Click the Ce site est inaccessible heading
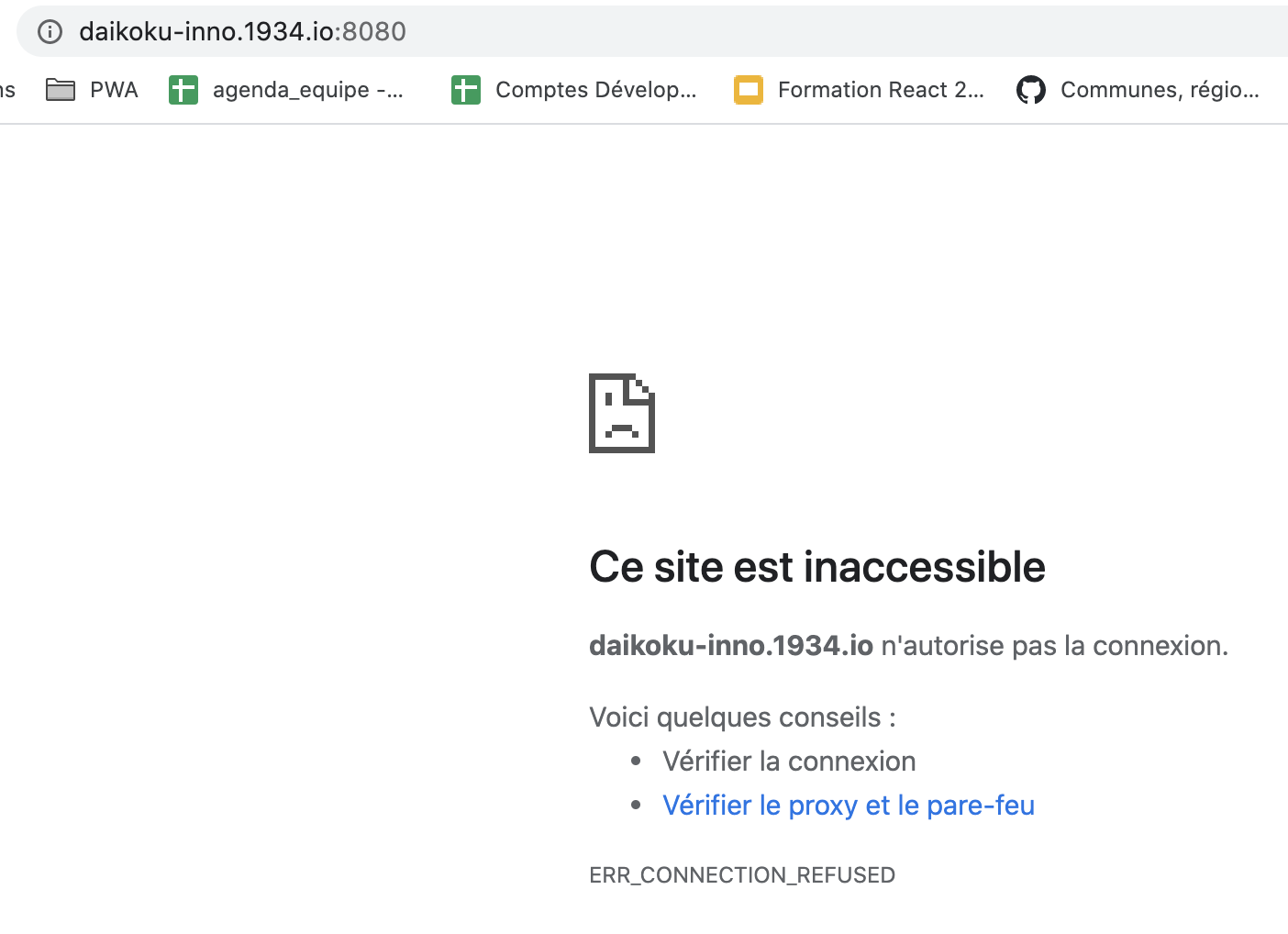Image resolution: width=1288 pixels, height=934 pixels. 816,566
